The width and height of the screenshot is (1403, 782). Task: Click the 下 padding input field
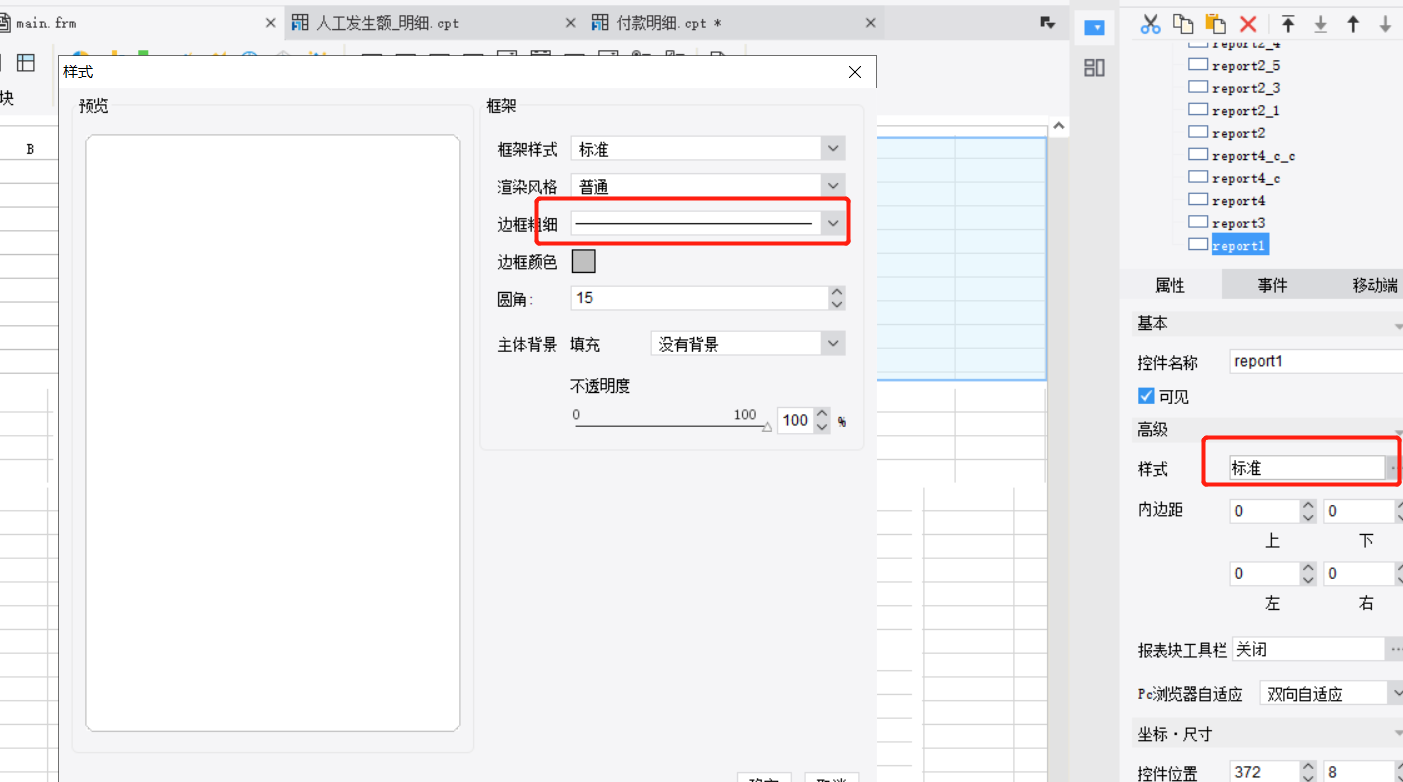tap(1357, 511)
